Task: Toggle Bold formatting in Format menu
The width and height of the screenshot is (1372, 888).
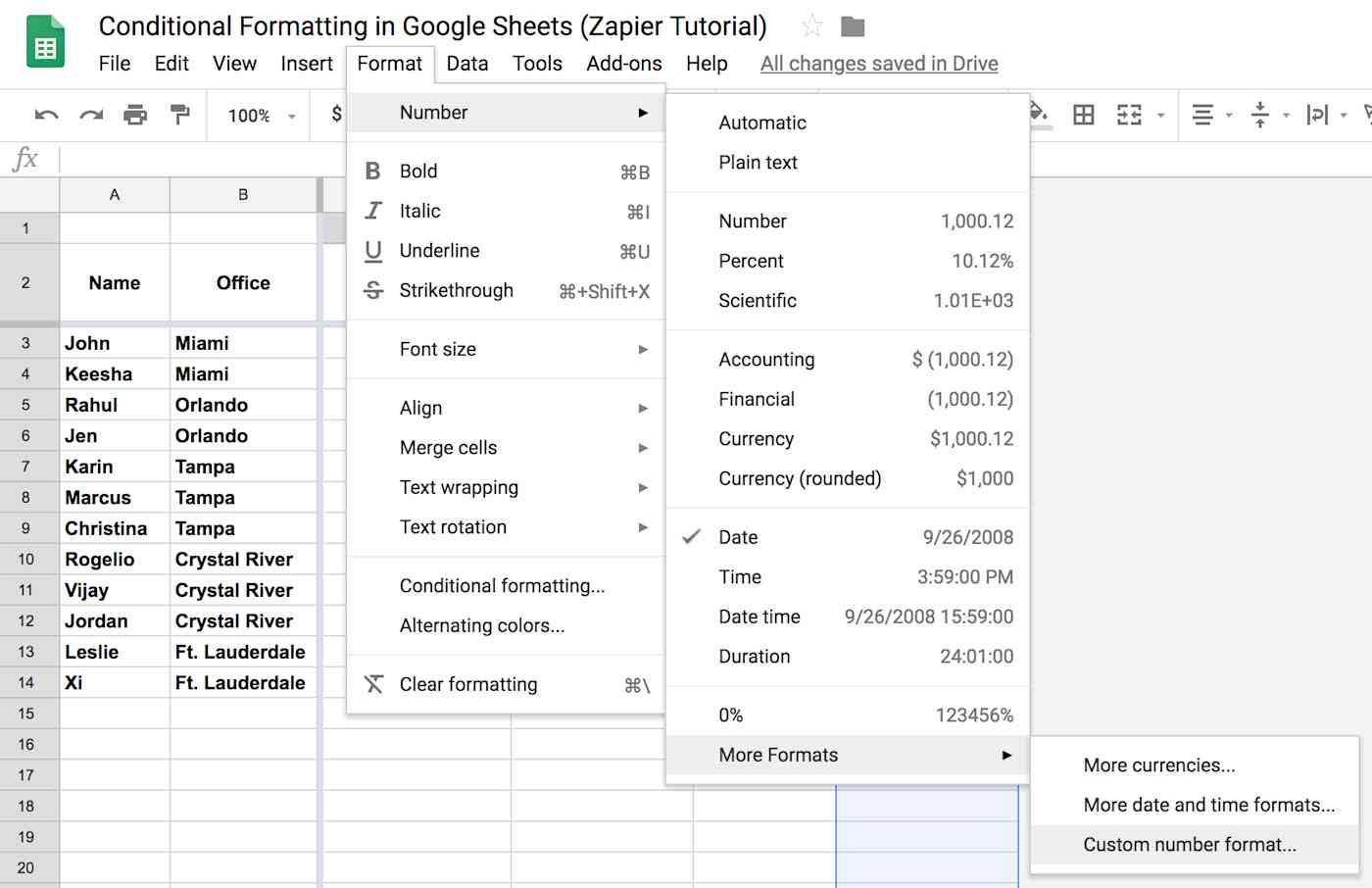Action: click(x=417, y=171)
